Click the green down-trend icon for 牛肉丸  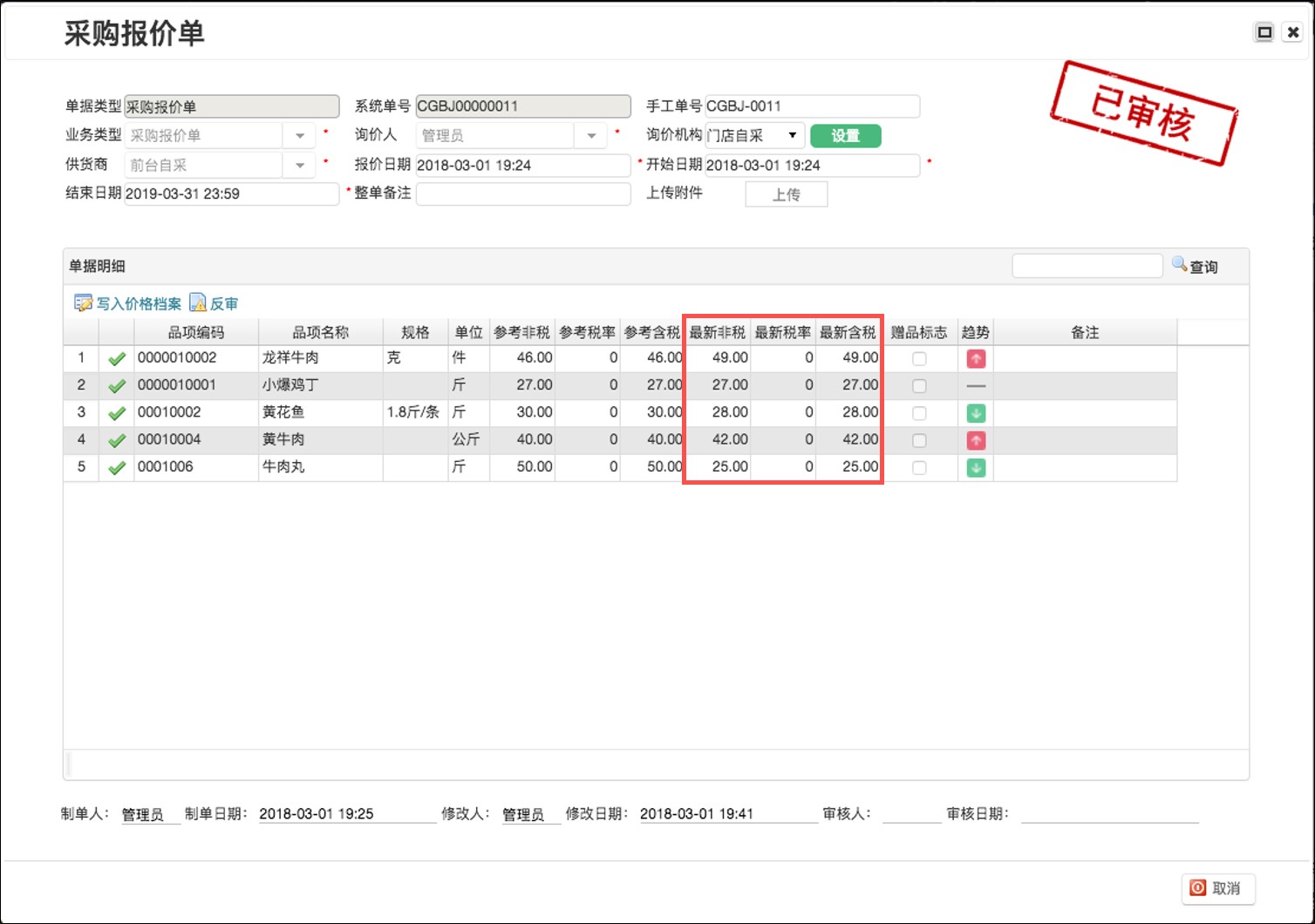976,467
